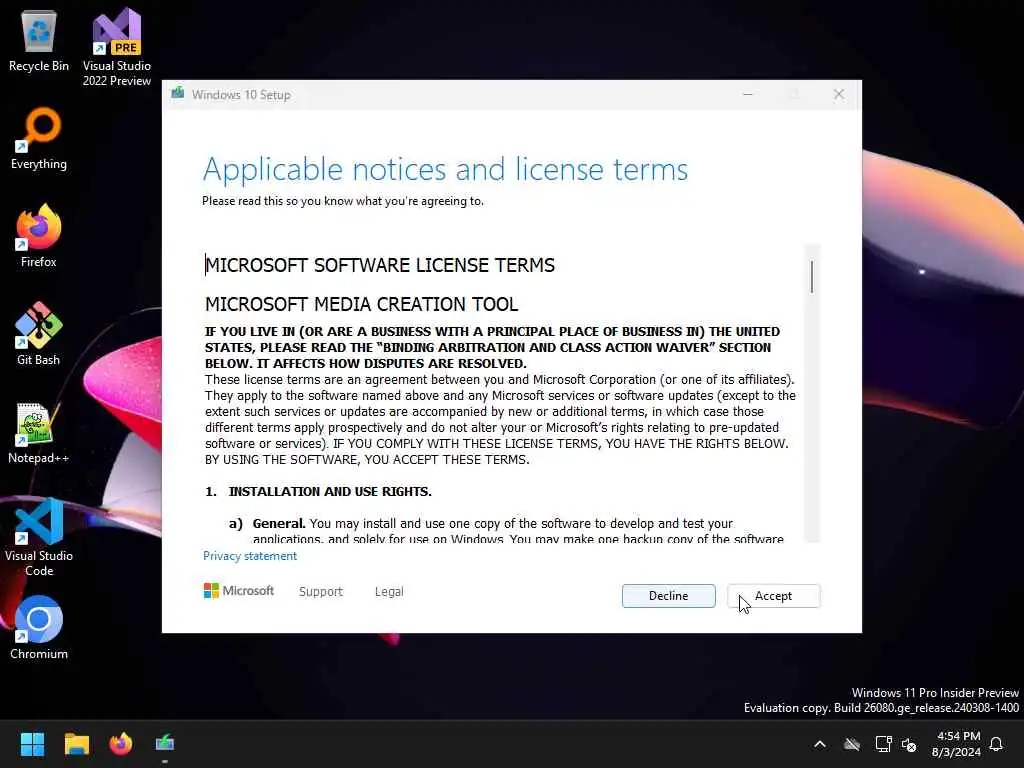Minimize the Windows 10 Setup window

(x=748, y=95)
